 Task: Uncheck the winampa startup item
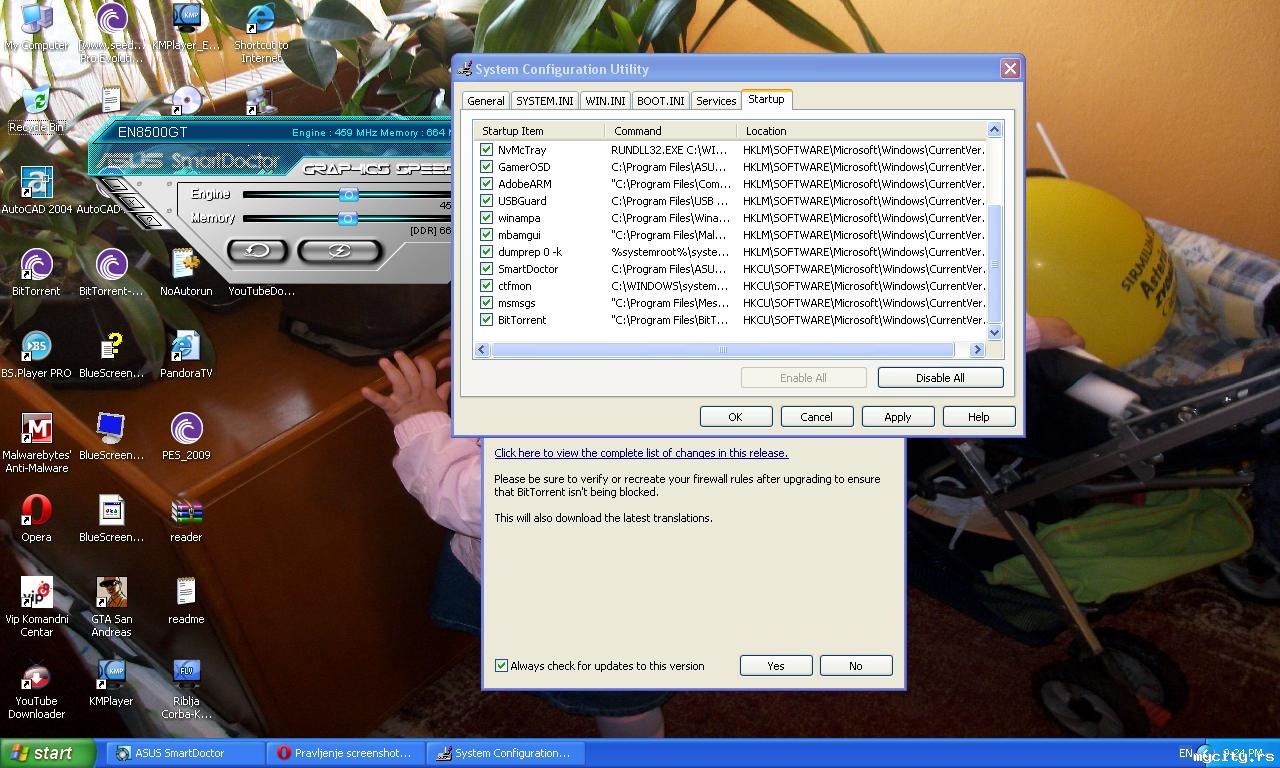coord(487,218)
